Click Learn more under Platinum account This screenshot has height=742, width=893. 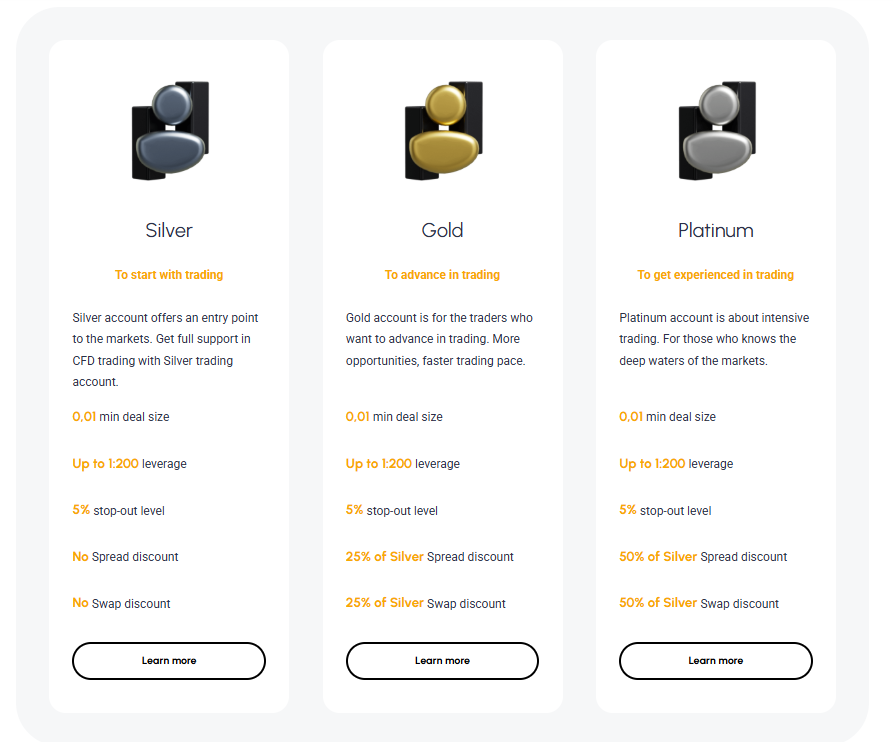point(715,661)
